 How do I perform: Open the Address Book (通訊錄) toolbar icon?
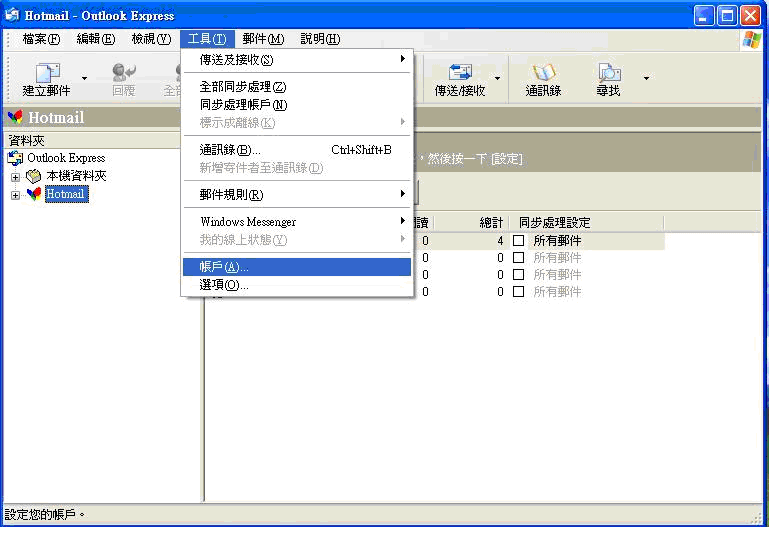pyautogui.click(x=543, y=73)
